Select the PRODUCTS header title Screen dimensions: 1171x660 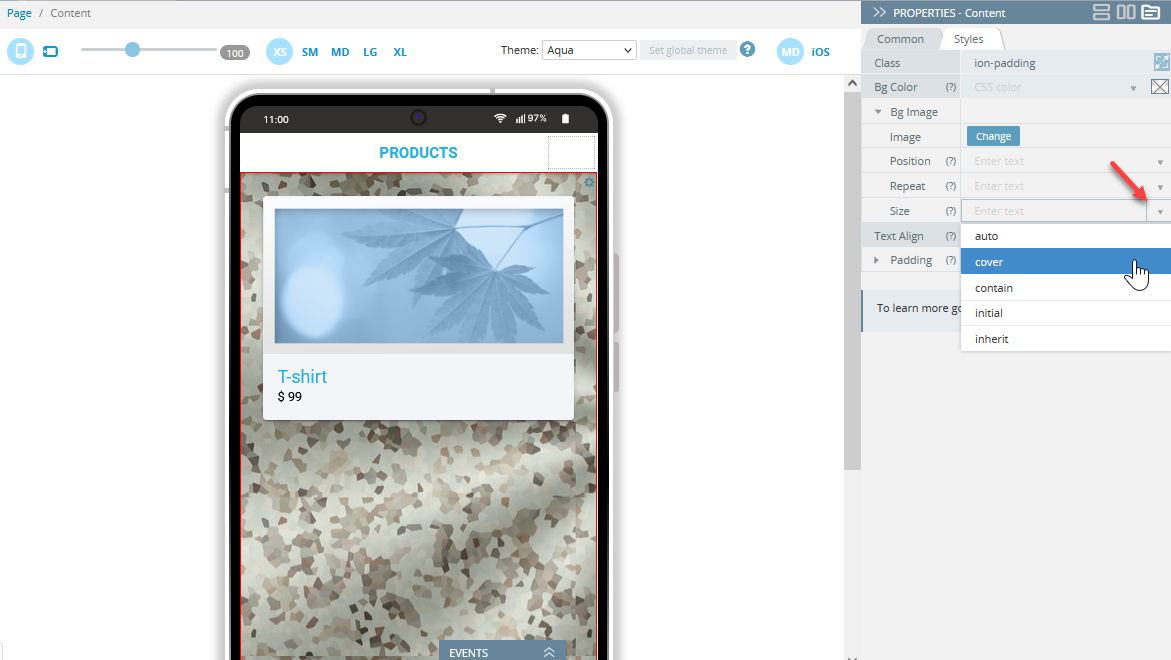(418, 152)
